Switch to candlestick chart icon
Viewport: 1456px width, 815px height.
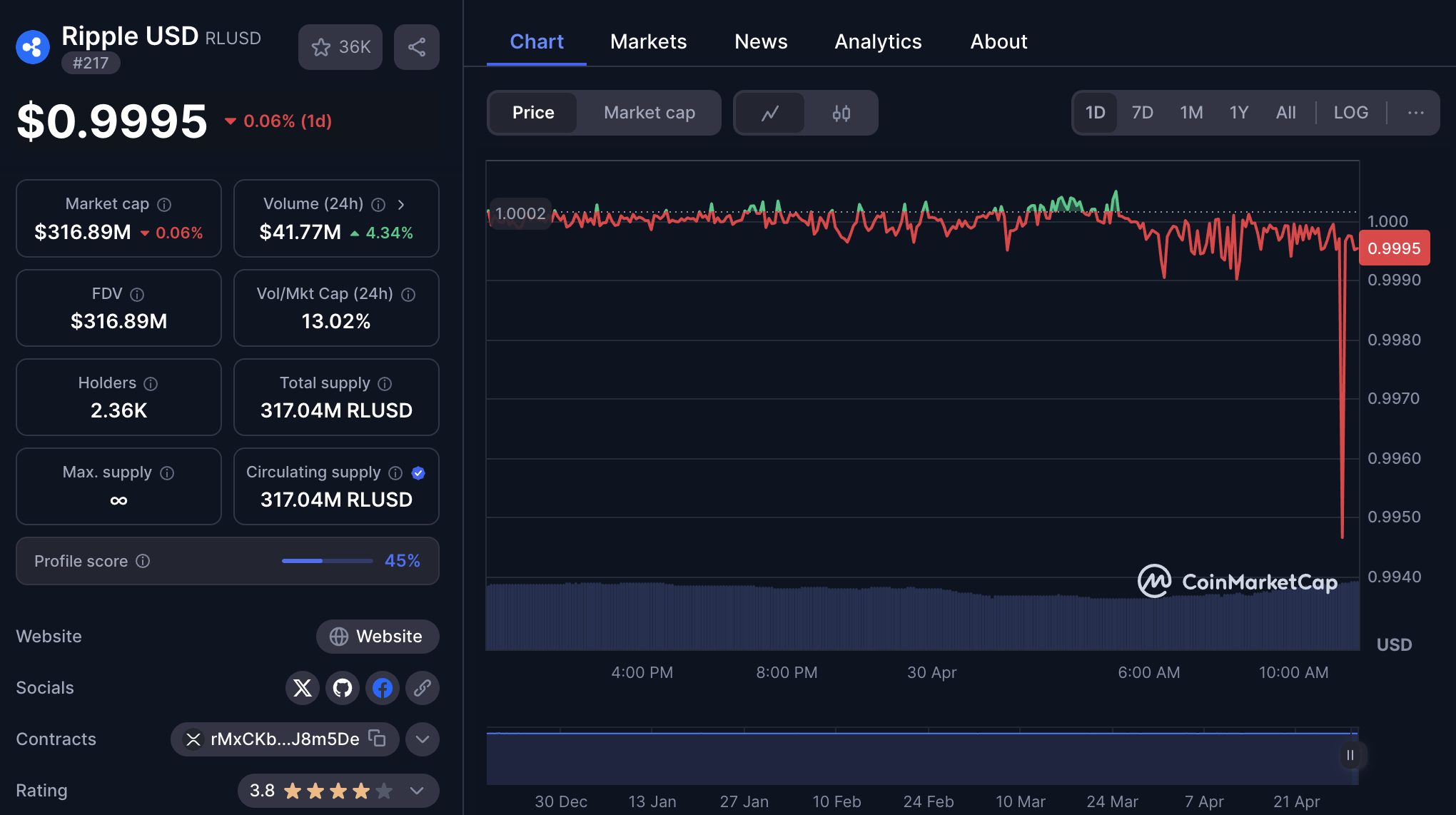pos(841,113)
